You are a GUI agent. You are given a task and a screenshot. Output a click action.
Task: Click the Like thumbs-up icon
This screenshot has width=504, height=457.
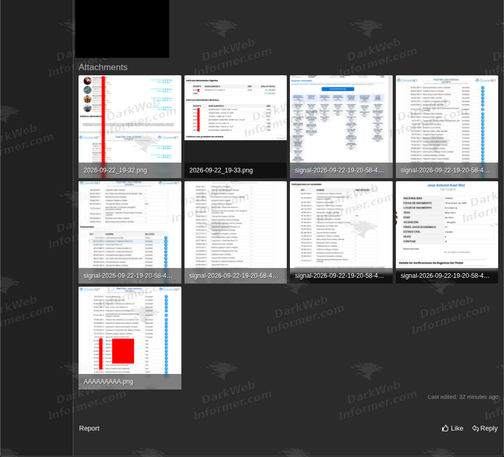pos(445,428)
